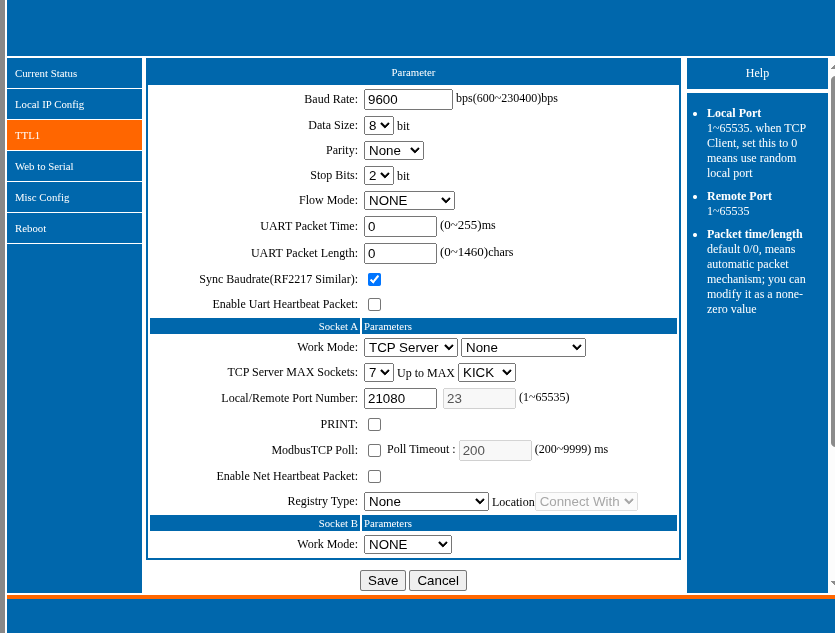Click the Baud Rate input field

coord(408,99)
